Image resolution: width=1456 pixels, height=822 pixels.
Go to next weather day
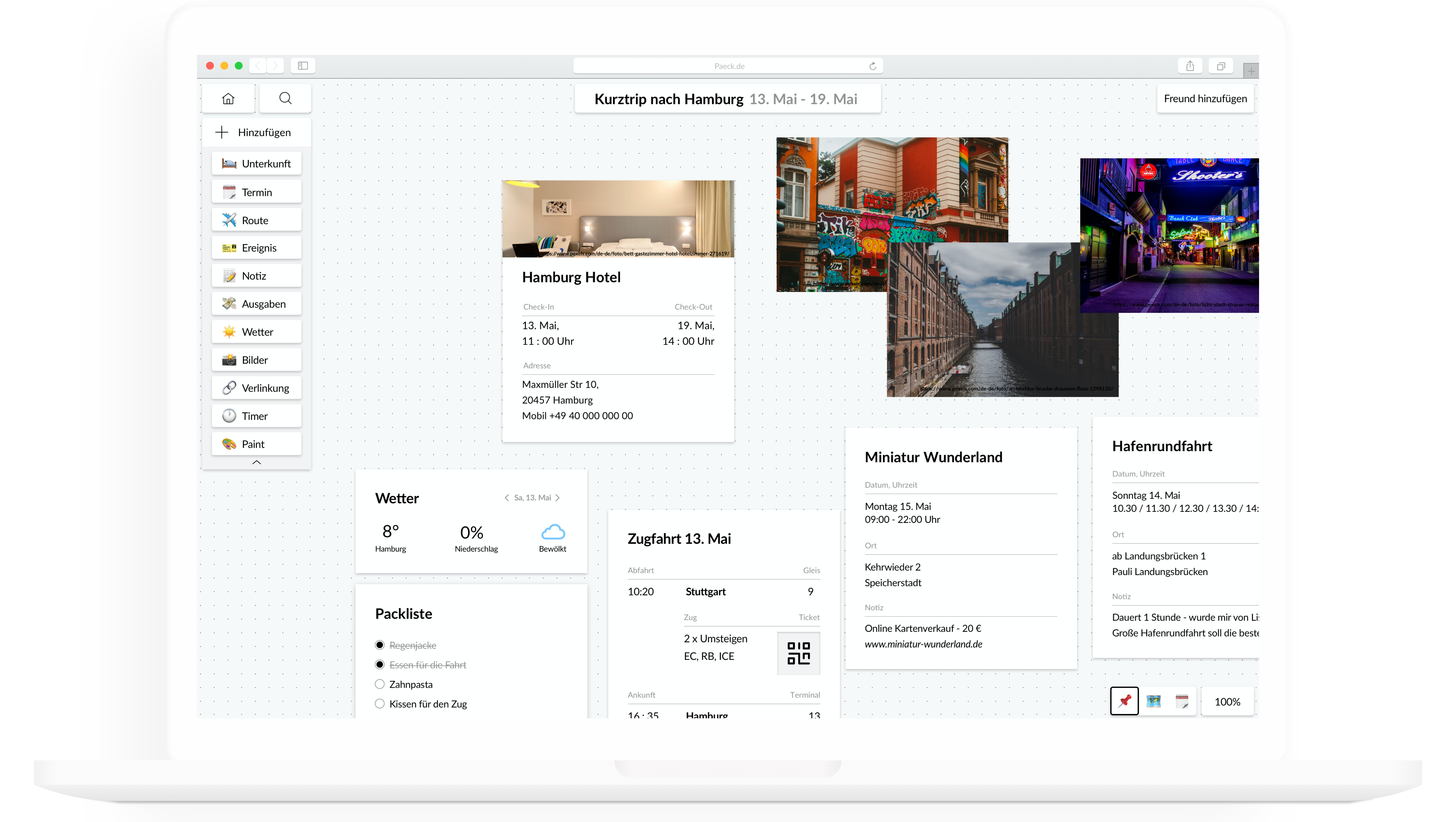point(557,498)
